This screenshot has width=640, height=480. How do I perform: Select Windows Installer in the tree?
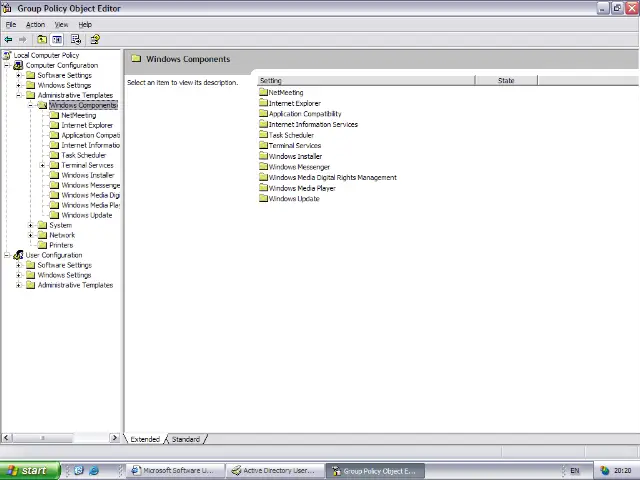click(x=88, y=175)
